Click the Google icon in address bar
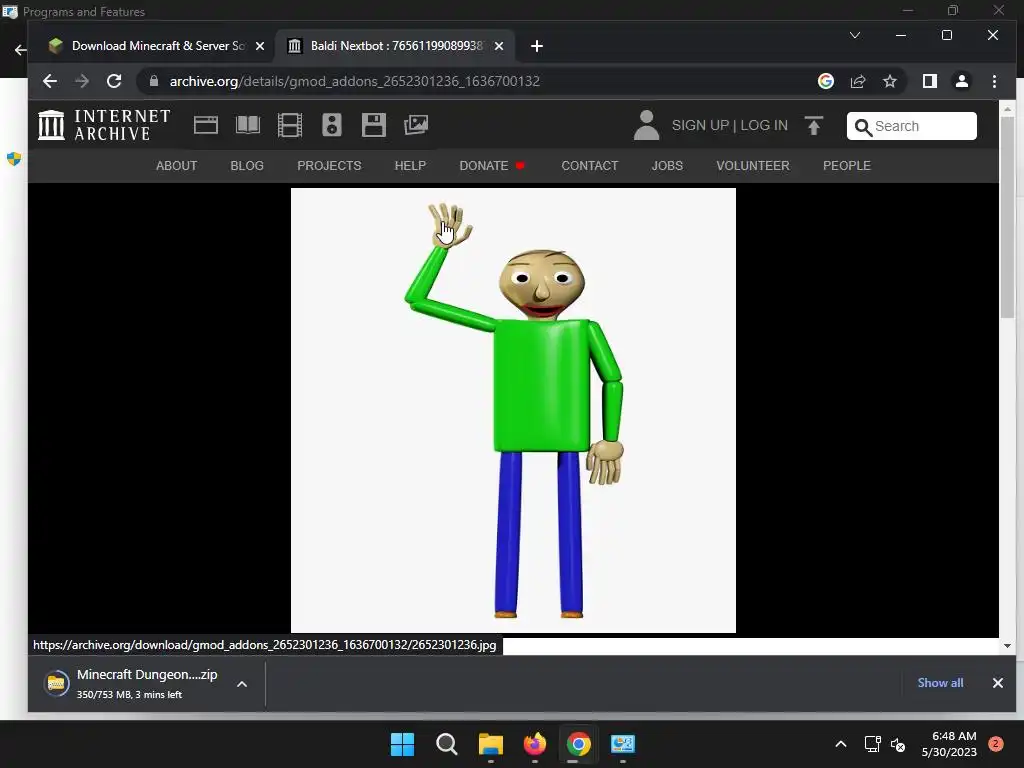The image size is (1024, 768). pyautogui.click(x=825, y=81)
